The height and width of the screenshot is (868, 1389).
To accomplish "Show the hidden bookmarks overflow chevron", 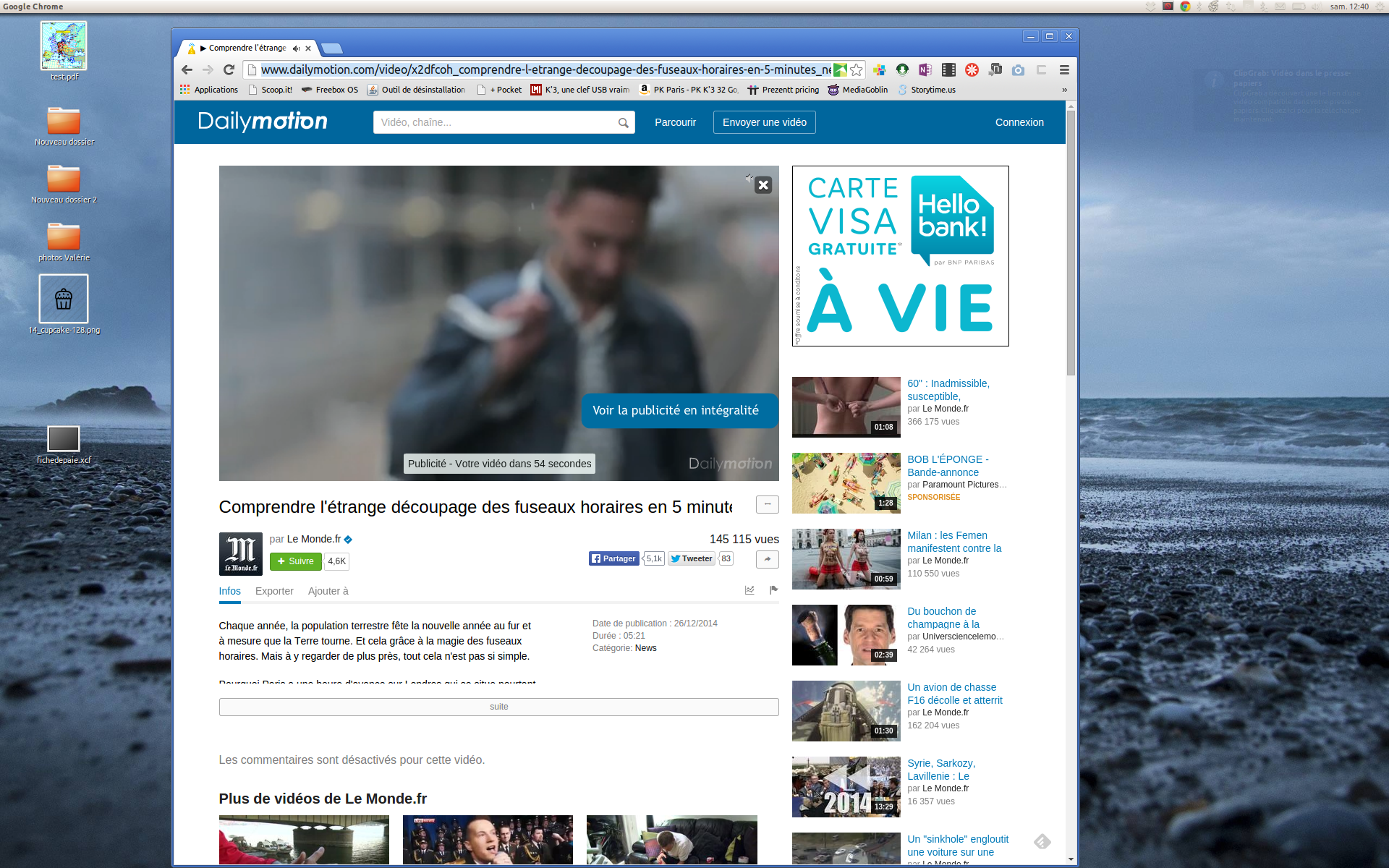I will [1064, 90].
